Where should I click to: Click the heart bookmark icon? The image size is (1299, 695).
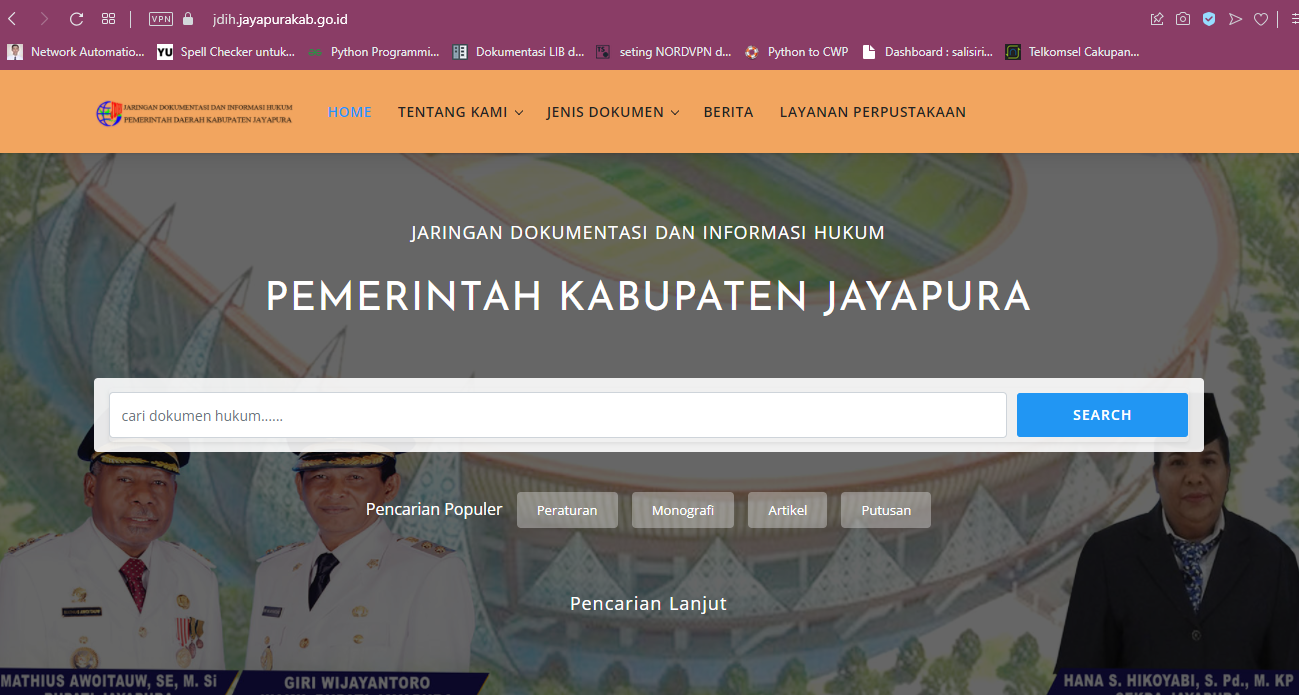1261,19
